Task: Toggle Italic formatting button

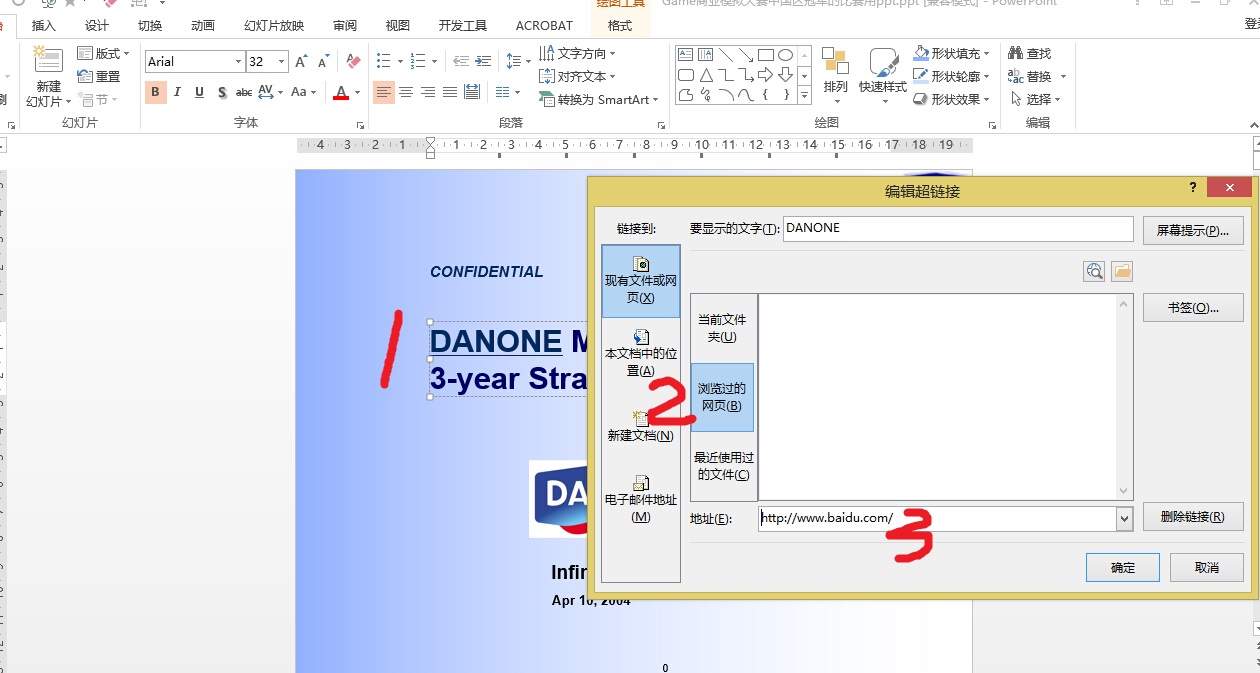Action: [177, 92]
